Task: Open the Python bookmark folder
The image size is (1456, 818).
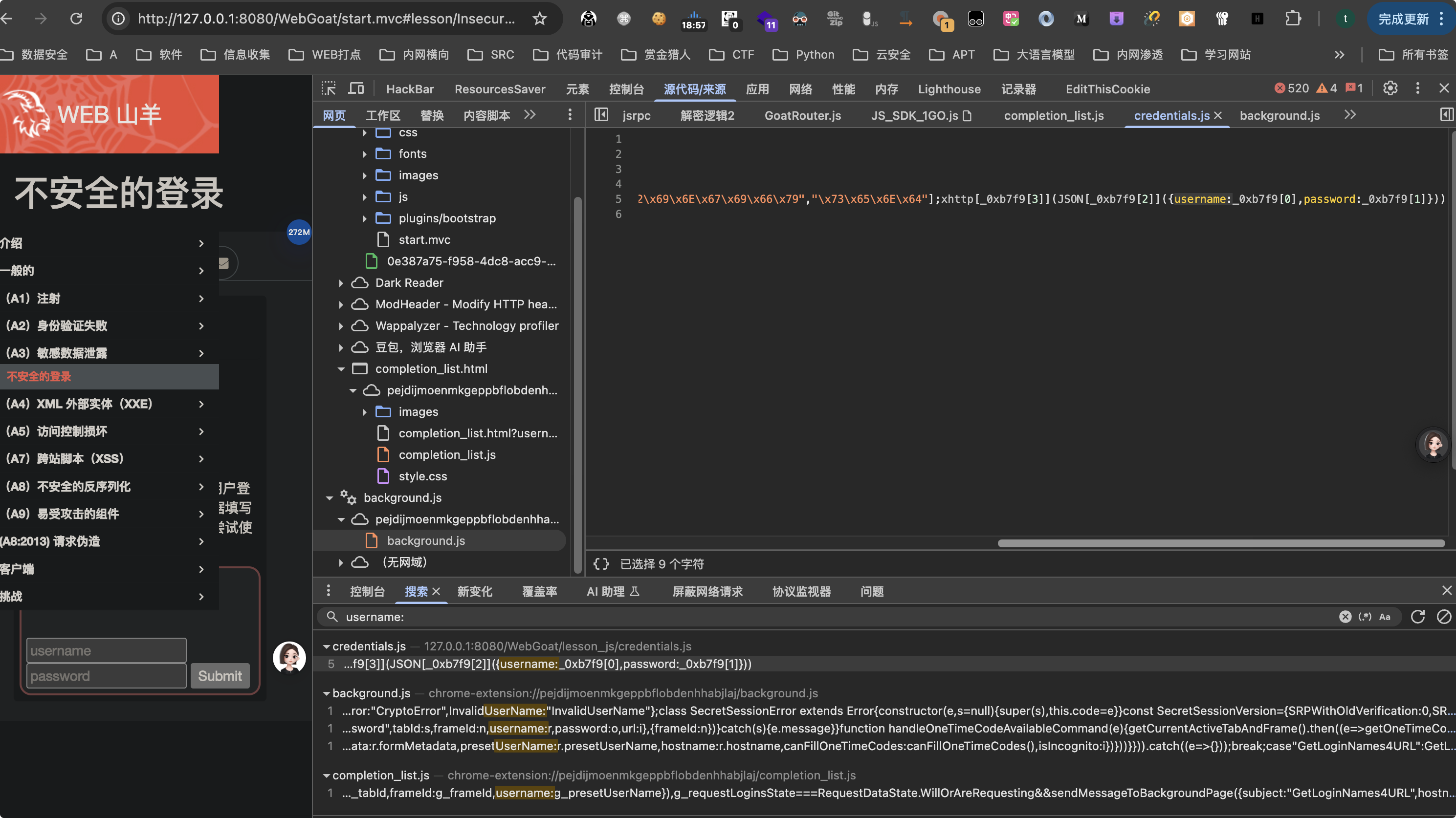Action: [803, 55]
